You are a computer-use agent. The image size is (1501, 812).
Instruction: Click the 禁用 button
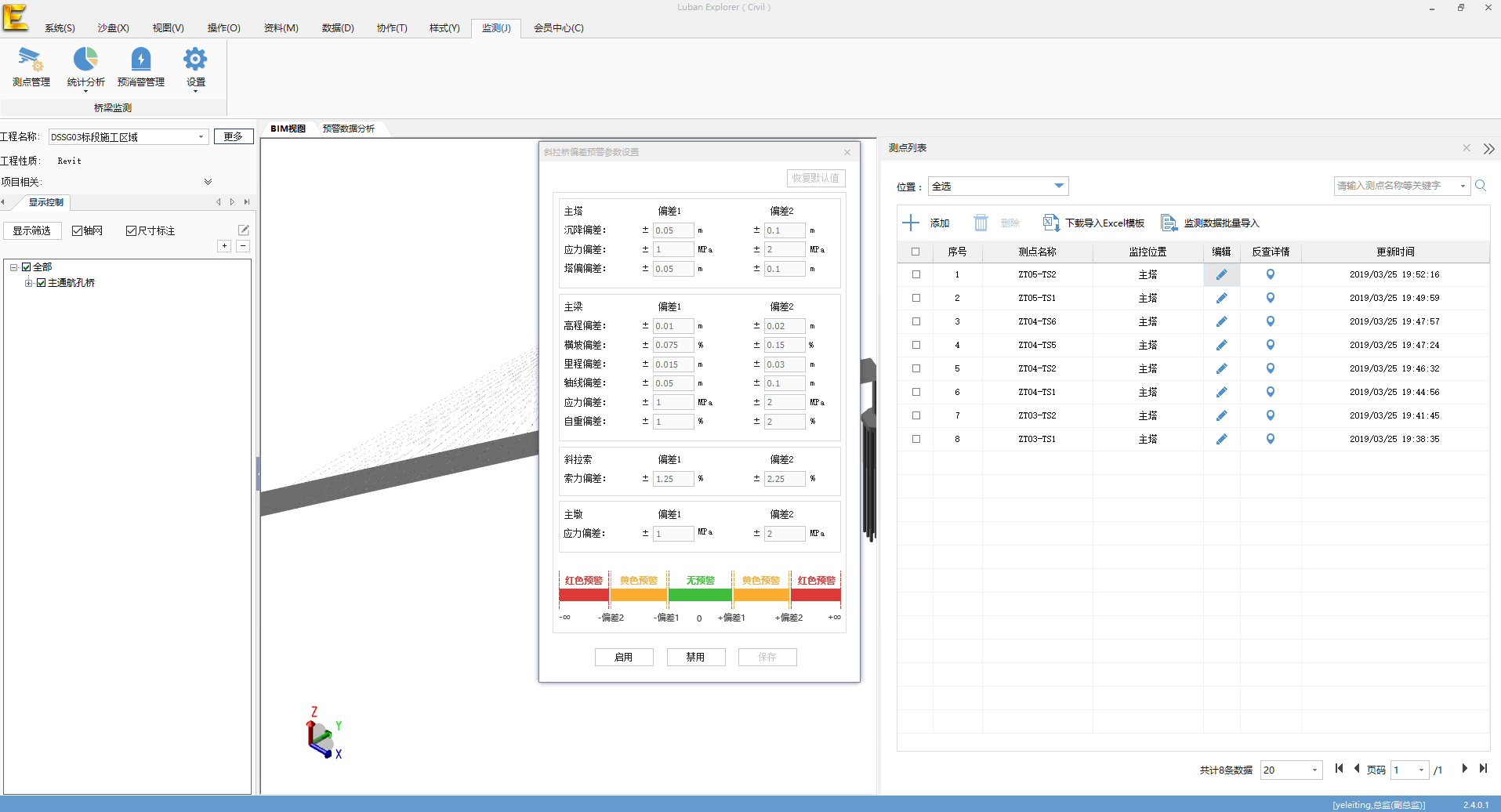[696, 657]
